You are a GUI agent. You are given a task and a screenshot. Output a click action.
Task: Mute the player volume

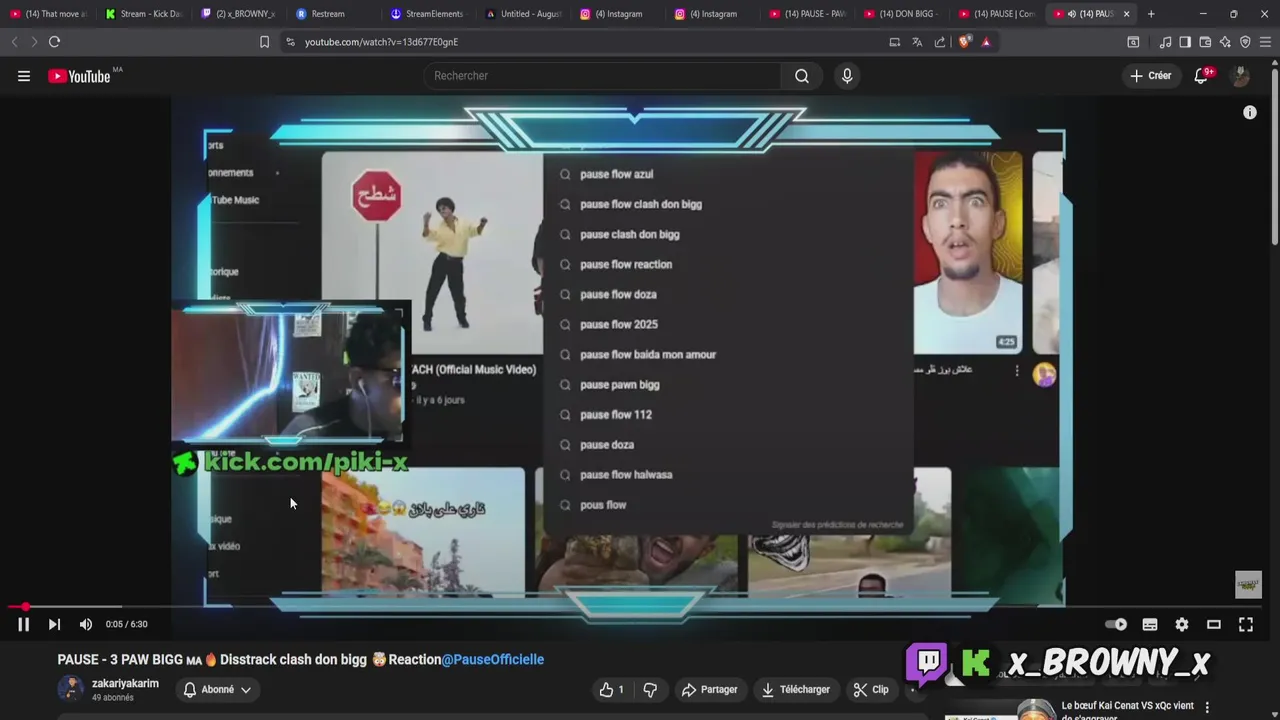pyautogui.click(x=86, y=624)
